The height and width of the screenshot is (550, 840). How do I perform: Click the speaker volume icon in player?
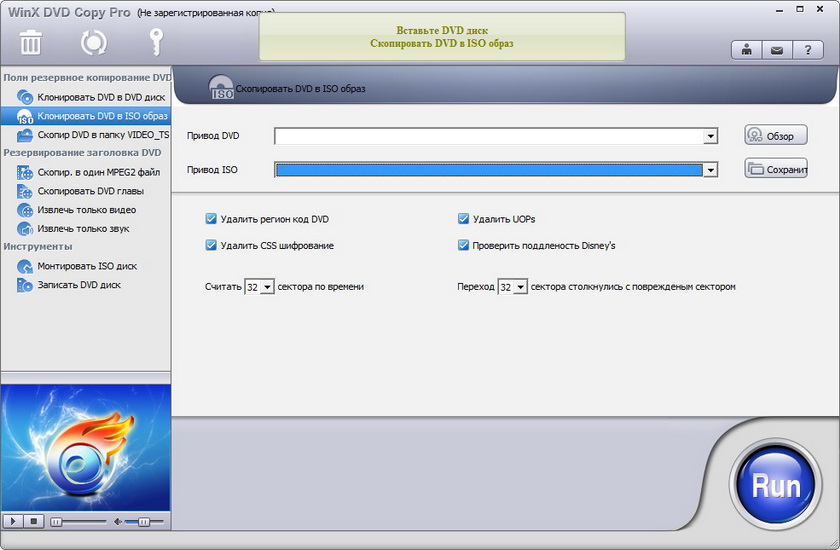[x=118, y=521]
